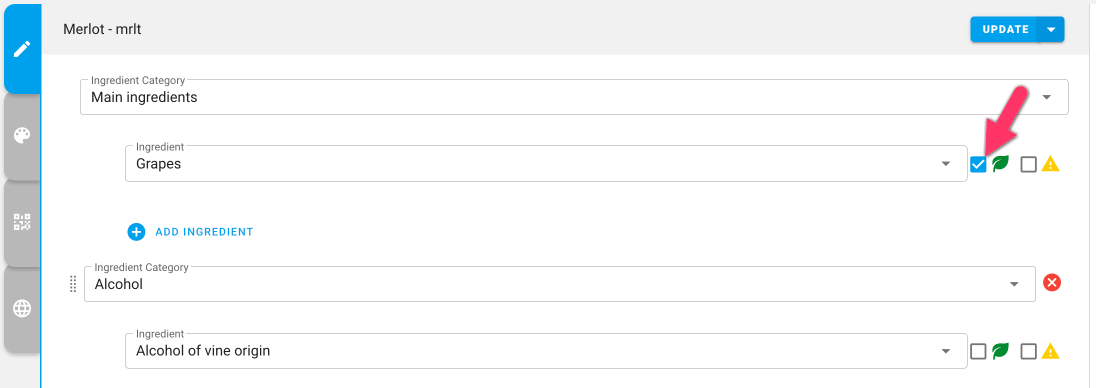
Task: Click the blue plus circle icon
Action: tap(136, 231)
